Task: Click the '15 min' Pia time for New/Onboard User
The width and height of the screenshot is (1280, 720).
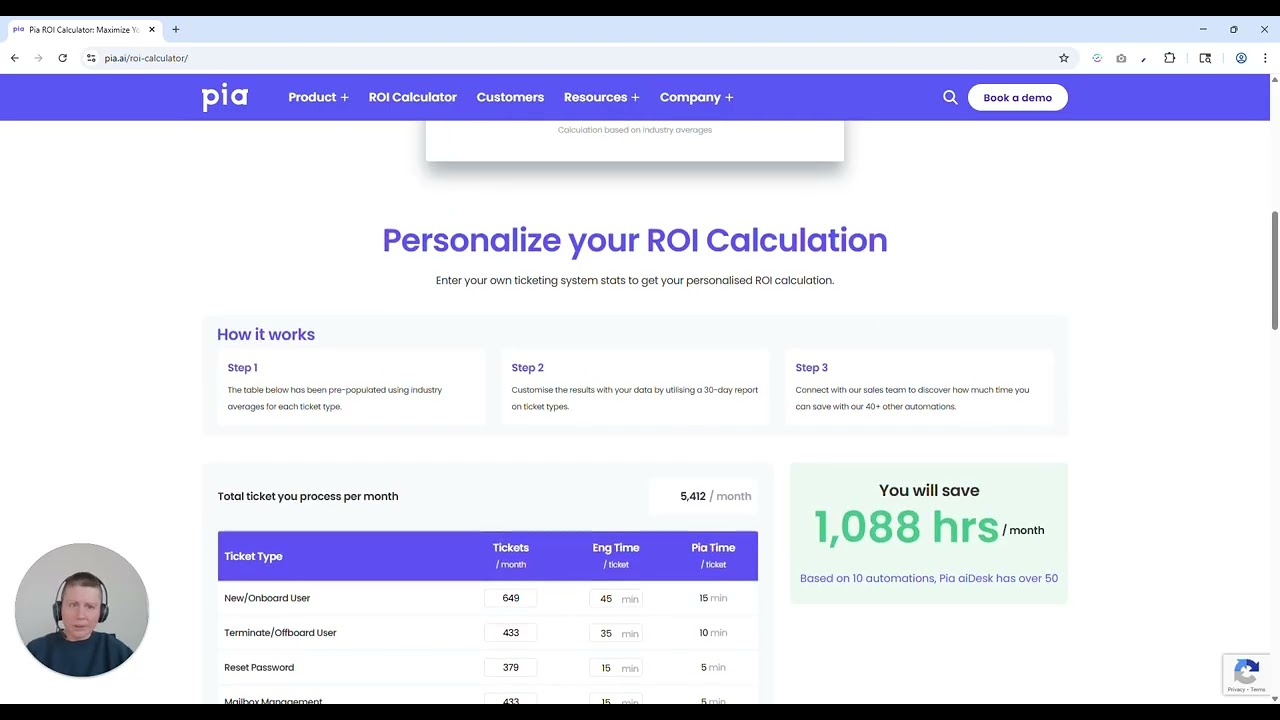Action: tap(713, 598)
